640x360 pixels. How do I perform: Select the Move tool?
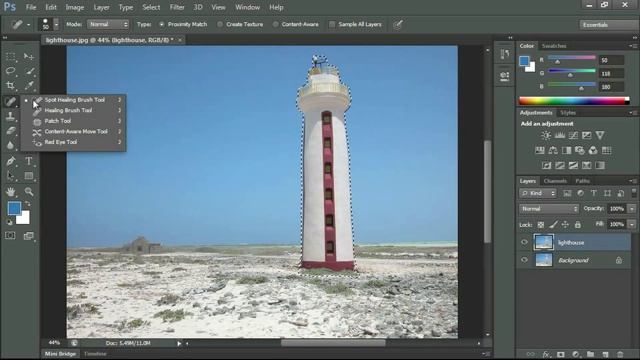click(x=29, y=56)
